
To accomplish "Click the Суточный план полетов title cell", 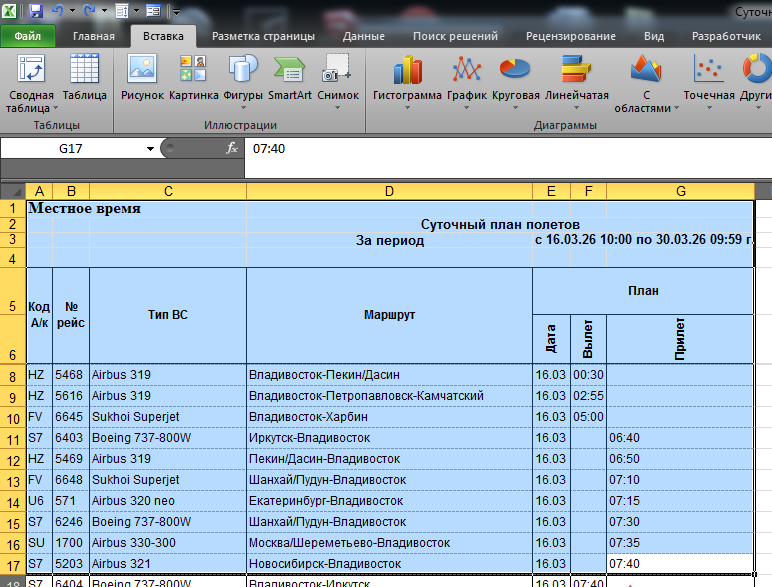I will 500,225.
